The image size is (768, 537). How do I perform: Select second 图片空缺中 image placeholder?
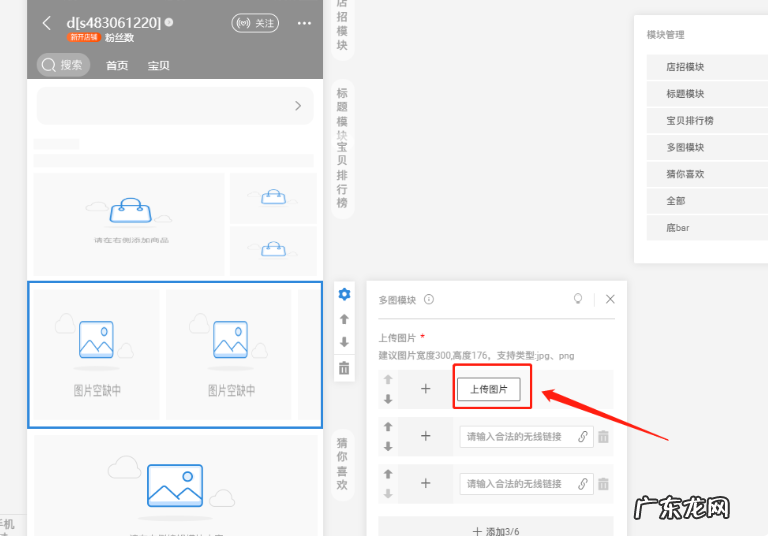pos(229,354)
